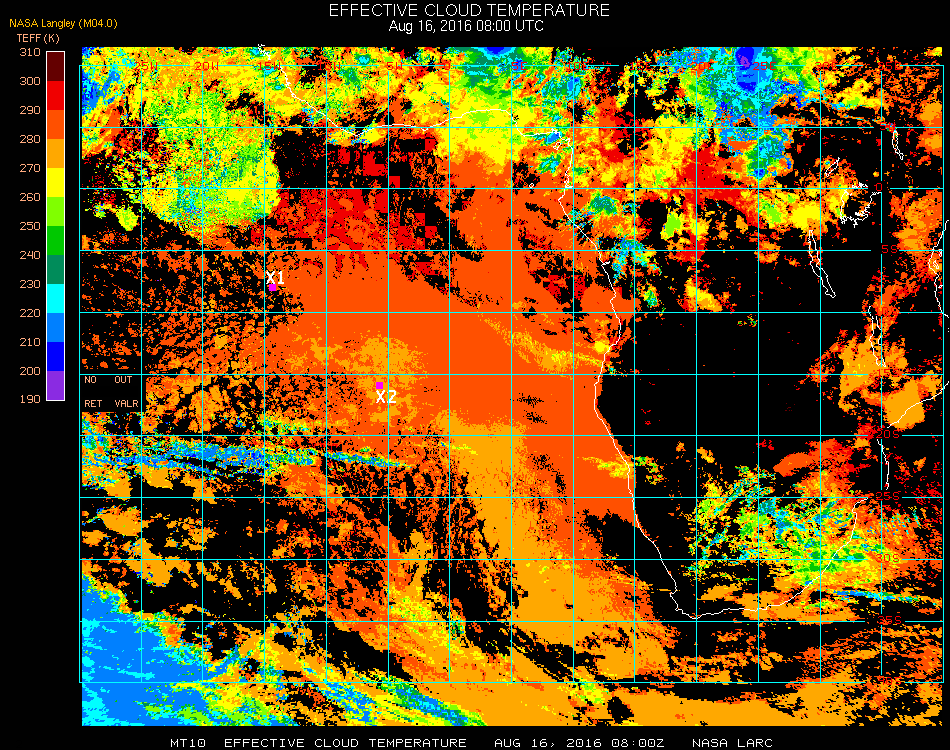
Task: Click the NASA Langley (M04.0) label
Action: pos(63,24)
